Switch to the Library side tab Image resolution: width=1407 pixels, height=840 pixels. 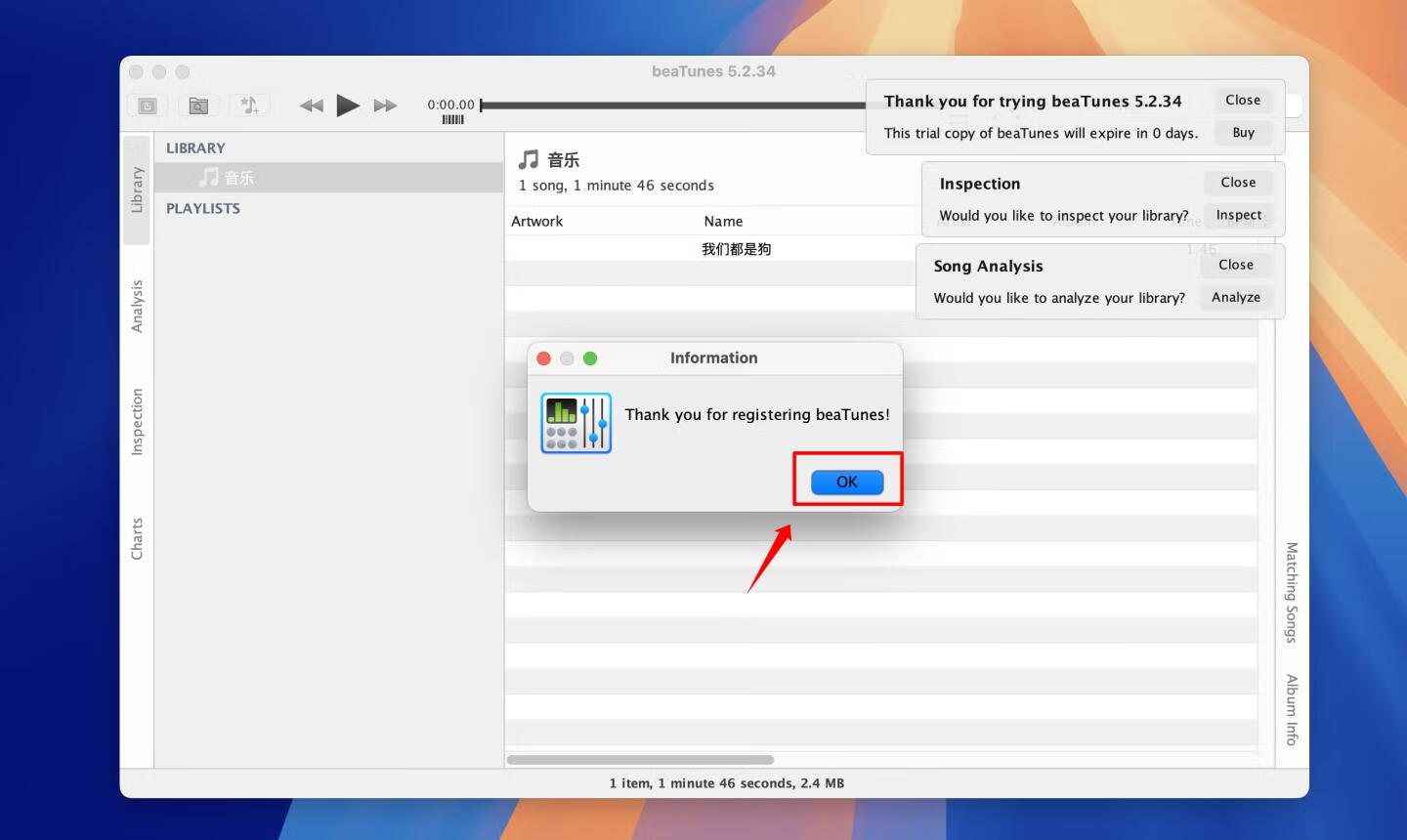pos(137,189)
